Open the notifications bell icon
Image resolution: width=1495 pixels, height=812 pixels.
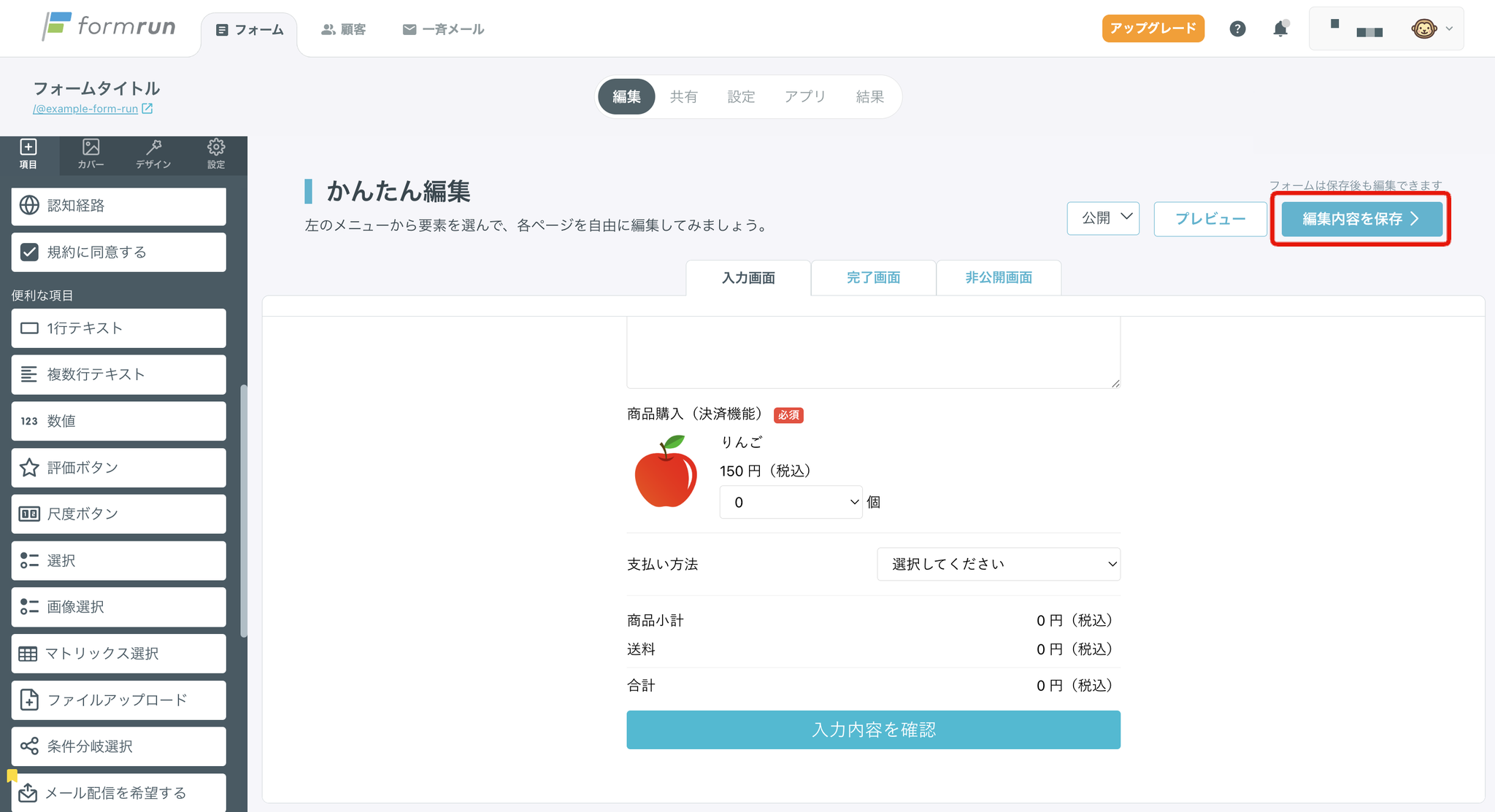point(1280,28)
